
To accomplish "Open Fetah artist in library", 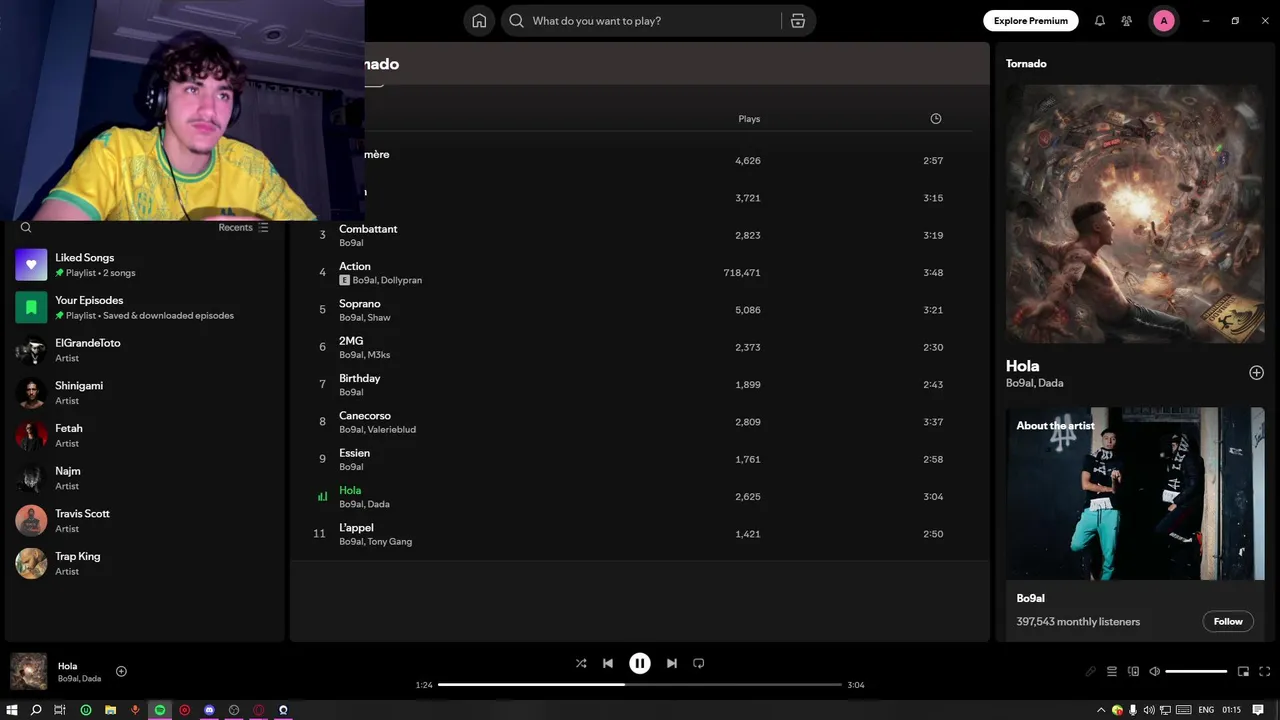I will (145, 435).
